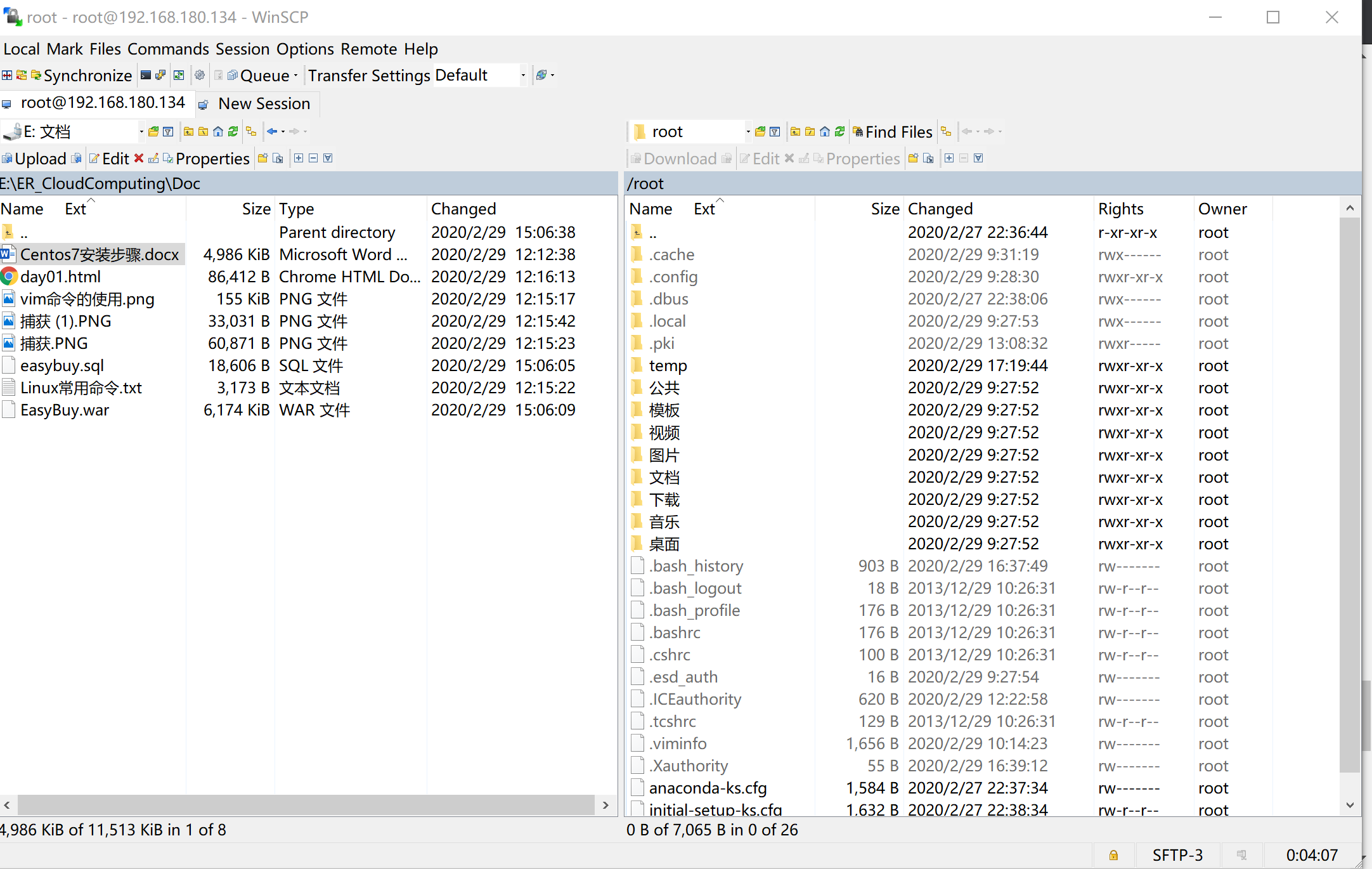Create new folder in remote panel
This screenshot has height=869, width=1372.
tap(913, 158)
